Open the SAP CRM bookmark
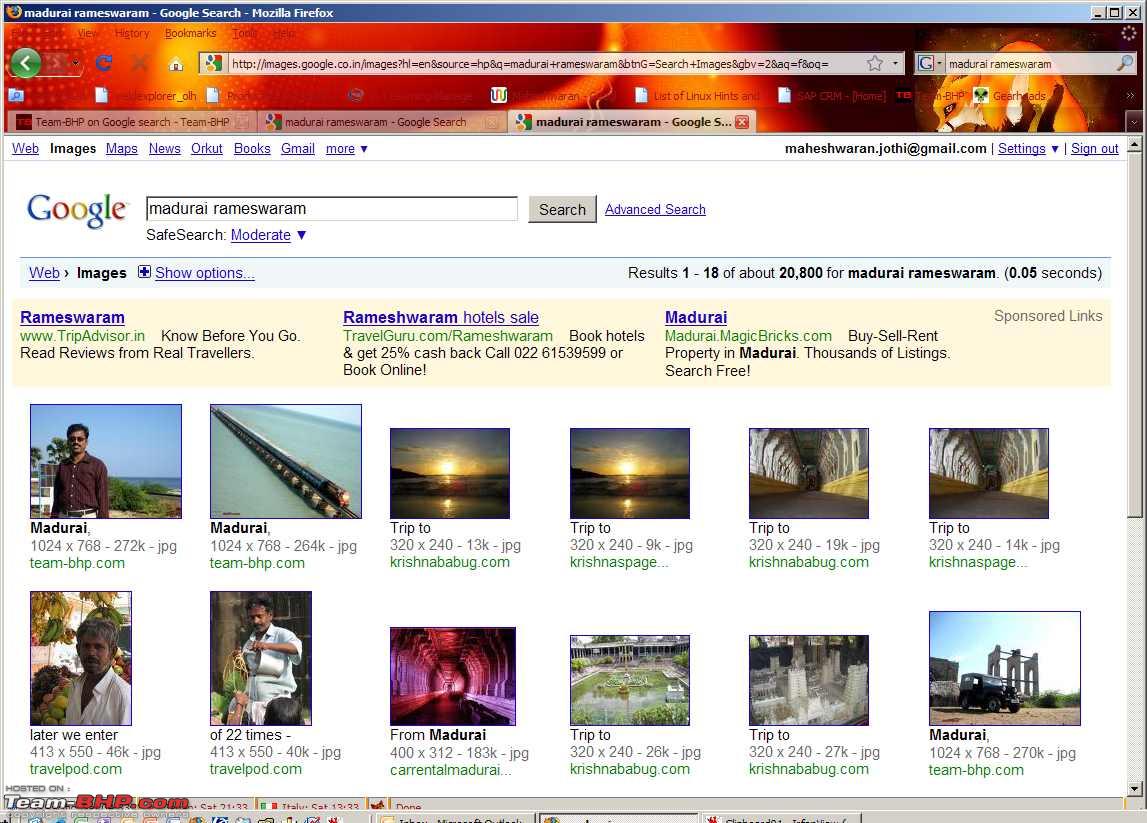 [832, 96]
